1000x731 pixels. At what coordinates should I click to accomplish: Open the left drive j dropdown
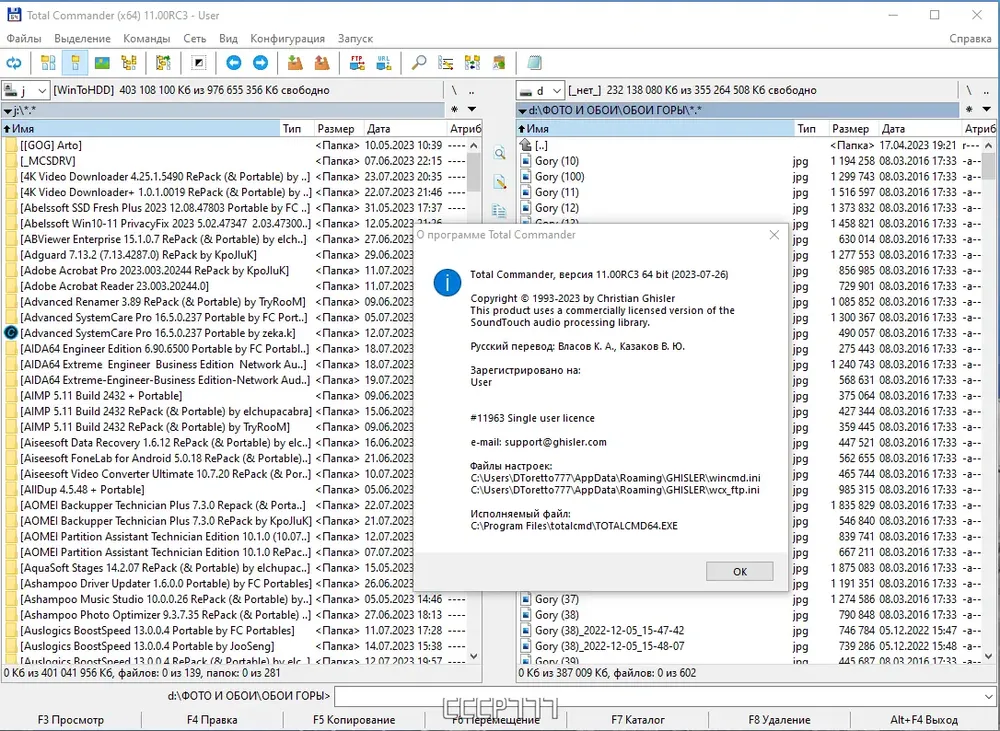pos(26,91)
